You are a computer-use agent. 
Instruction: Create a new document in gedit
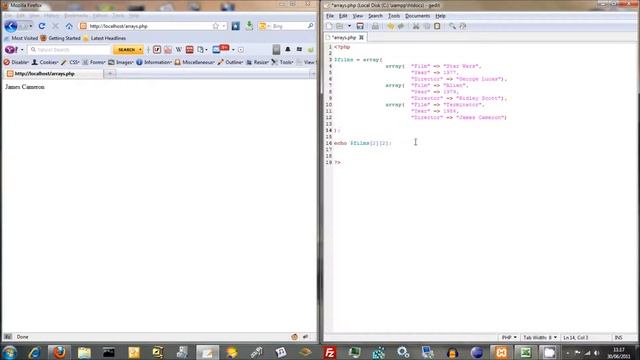[329, 26]
